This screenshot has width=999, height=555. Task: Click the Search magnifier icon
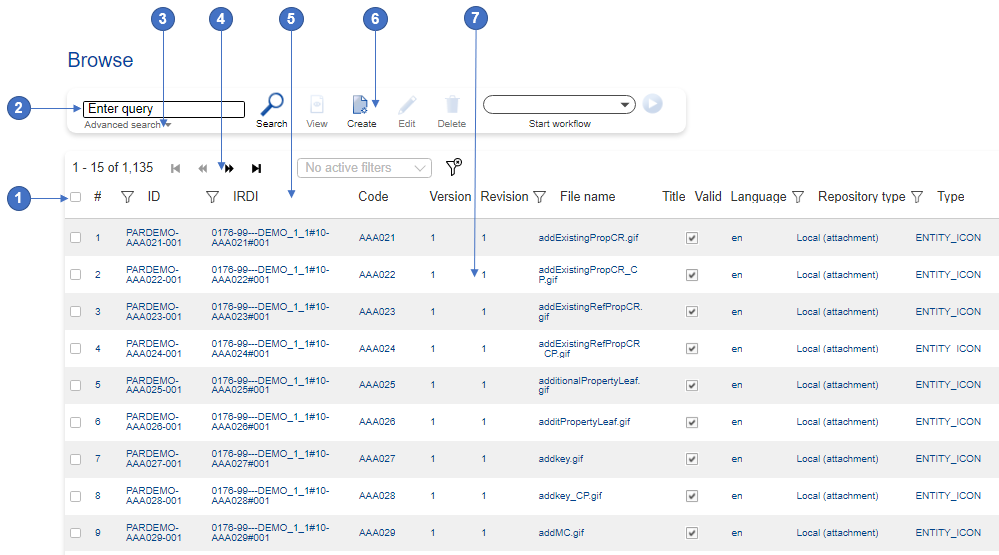point(271,104)
